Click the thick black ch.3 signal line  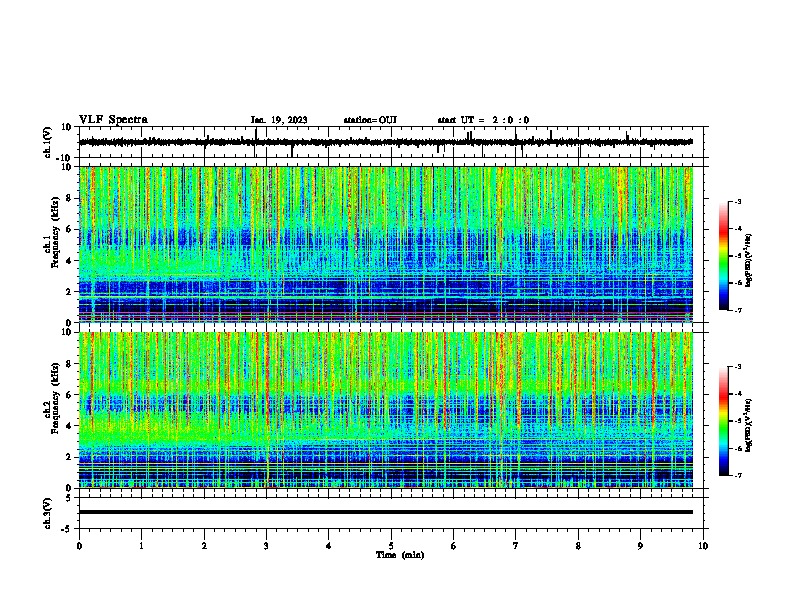[385, 512]
